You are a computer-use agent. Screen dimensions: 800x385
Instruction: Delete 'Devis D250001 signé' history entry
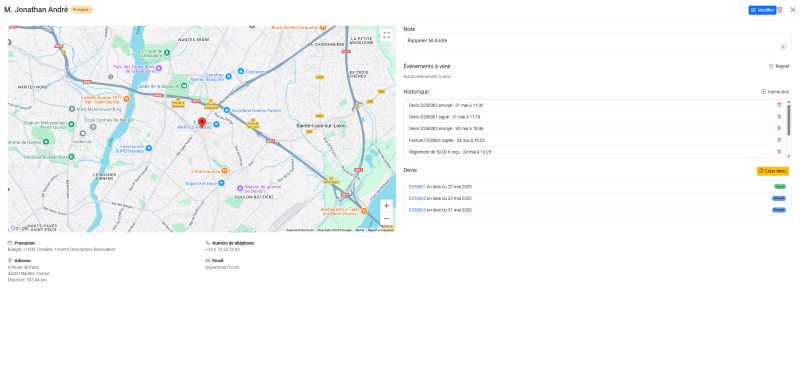click(779, 117)
